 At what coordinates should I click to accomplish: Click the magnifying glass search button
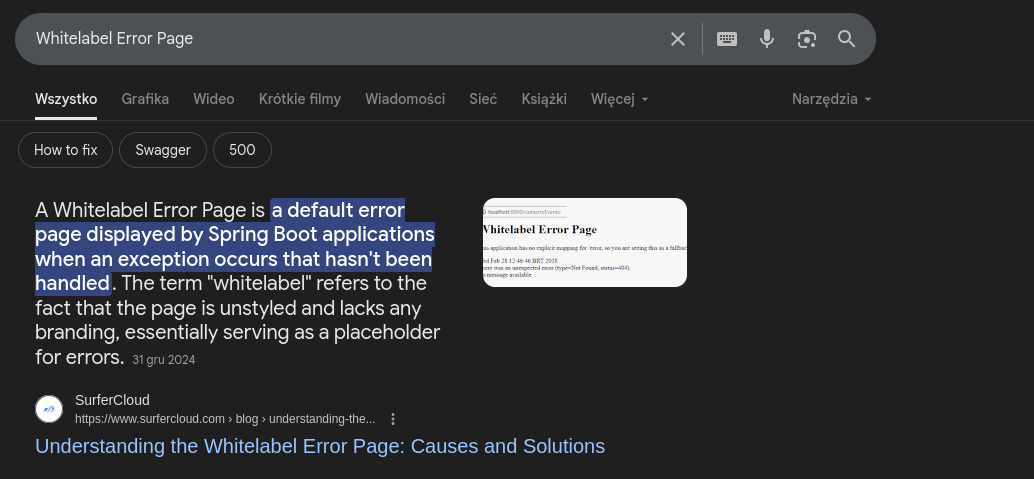tap(847, 39)
